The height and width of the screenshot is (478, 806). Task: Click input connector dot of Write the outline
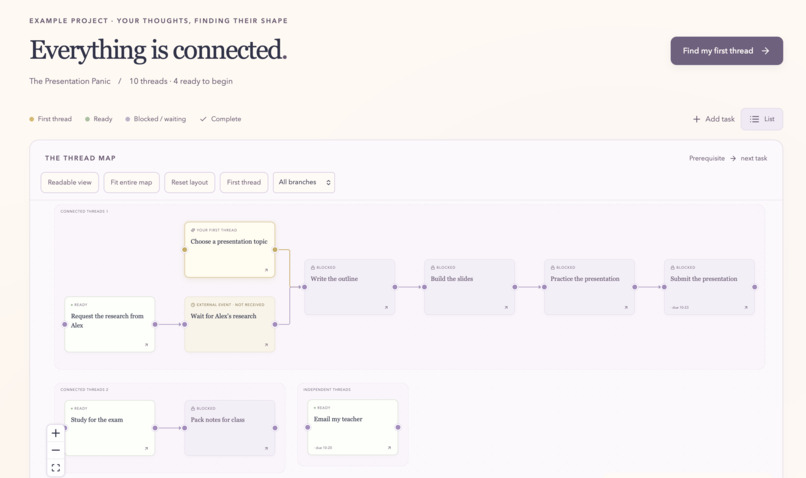coord(304,287)
